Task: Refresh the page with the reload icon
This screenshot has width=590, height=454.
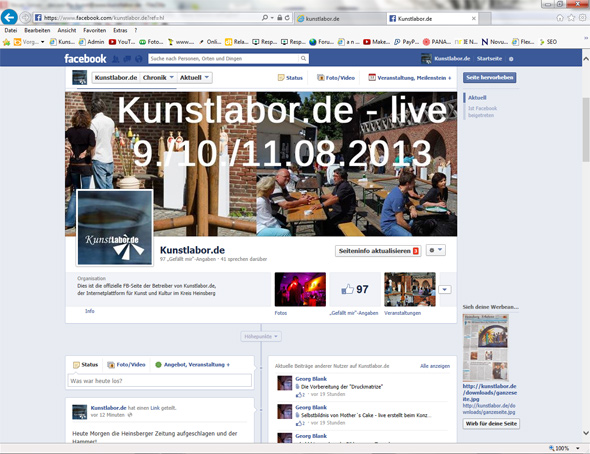Action: coord(287,18)
